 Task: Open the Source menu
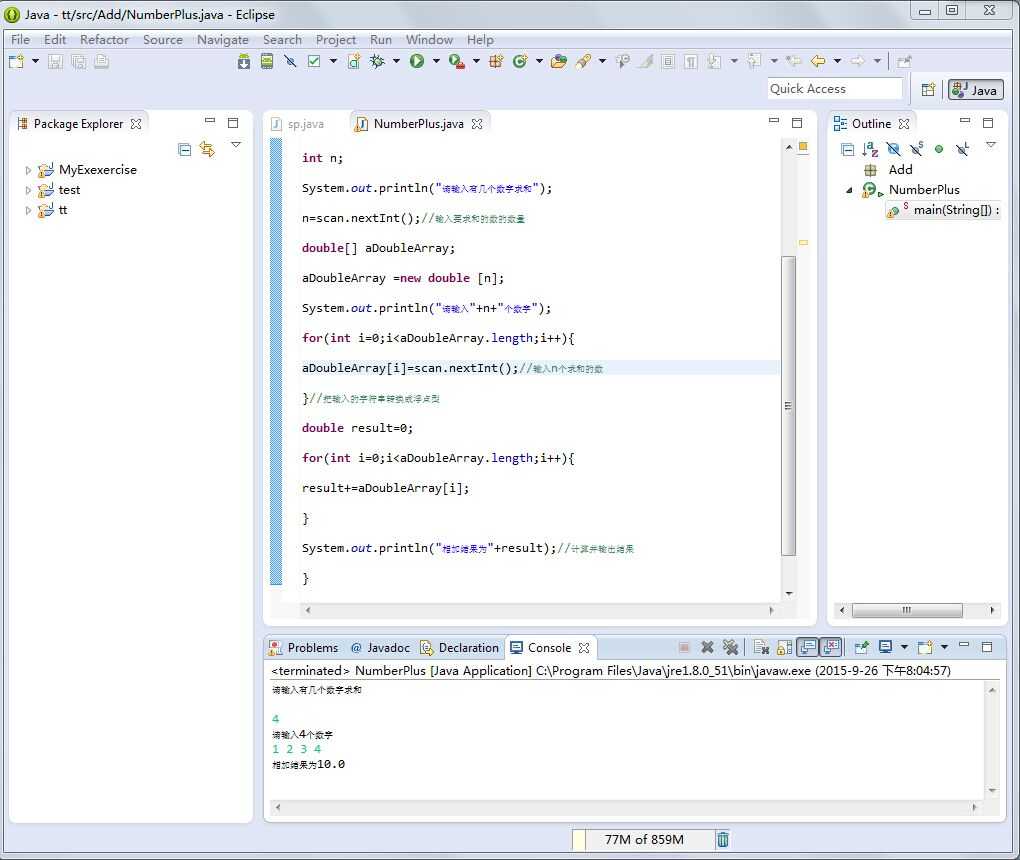[163, 40]
